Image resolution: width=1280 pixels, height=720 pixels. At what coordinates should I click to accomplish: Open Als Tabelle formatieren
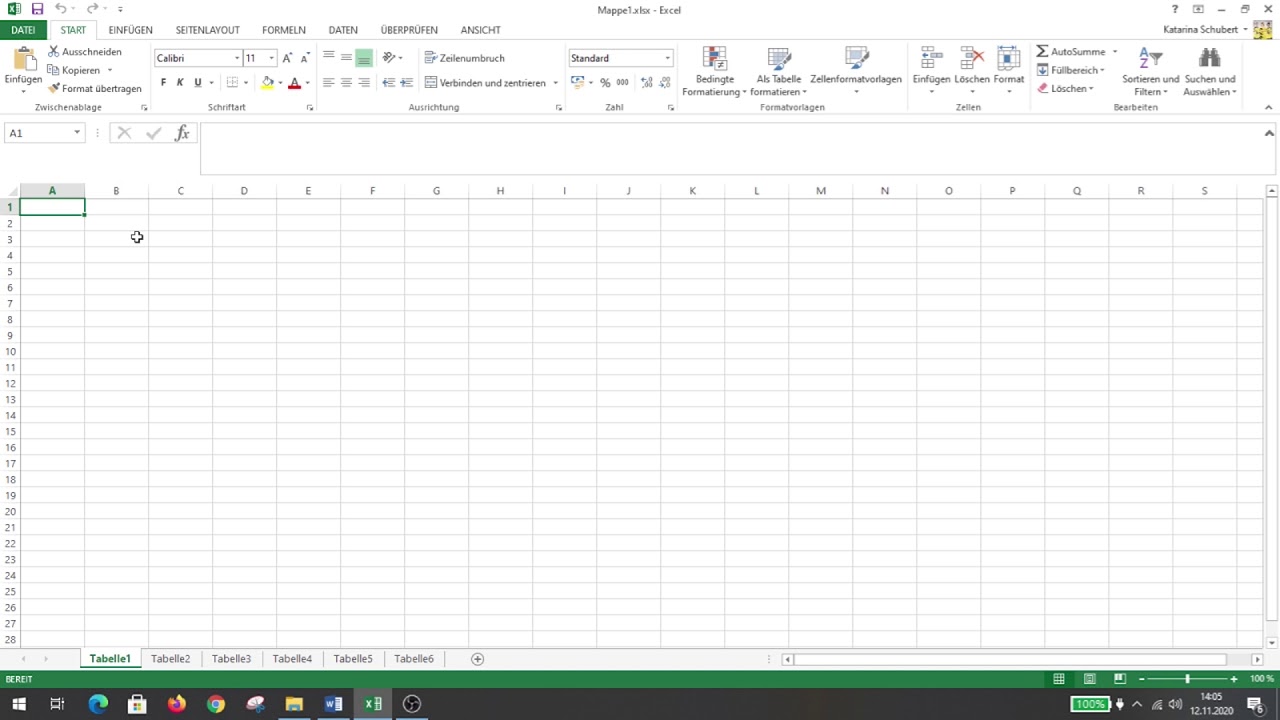pos(779,70)
